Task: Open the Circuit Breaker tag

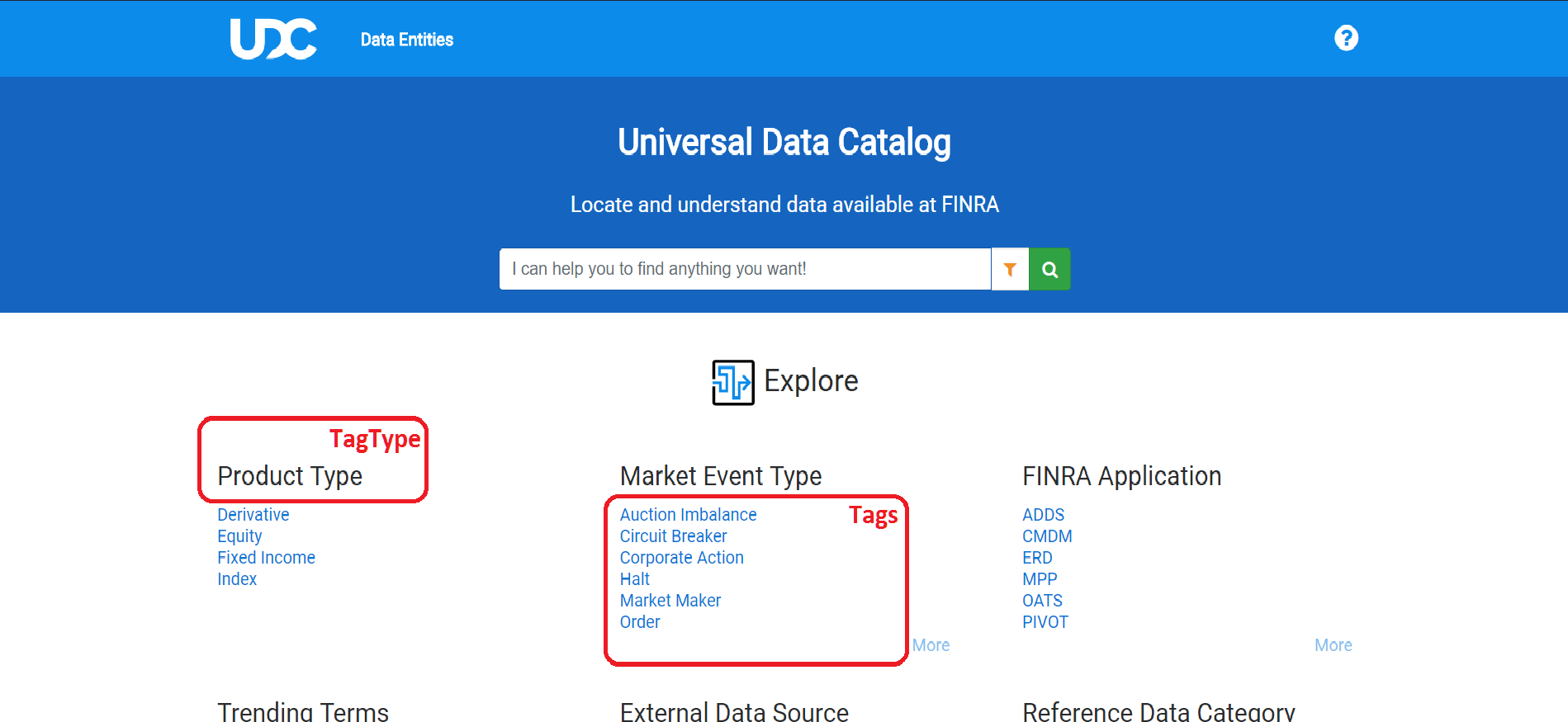Action: tap(674, 536)
